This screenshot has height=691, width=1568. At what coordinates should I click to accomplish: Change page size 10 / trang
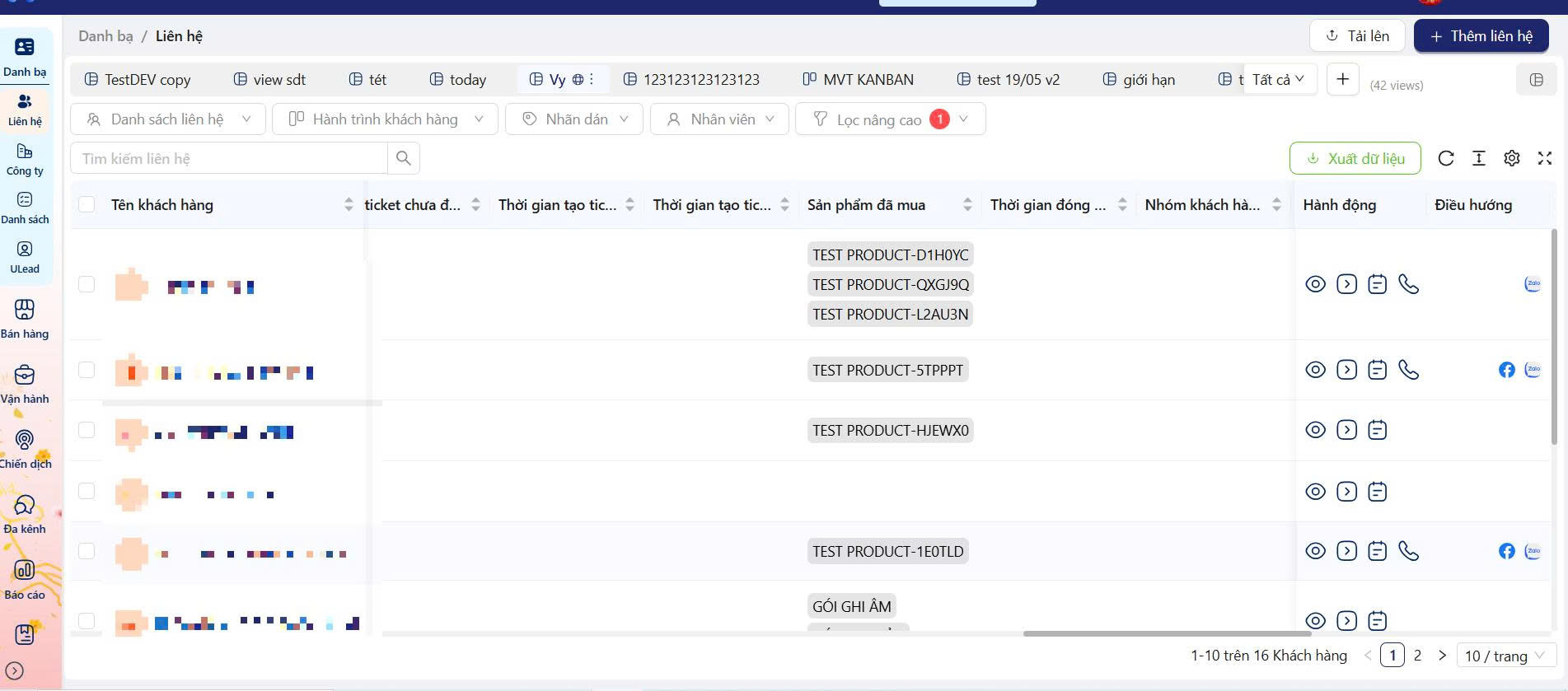tap(1506, 656)
